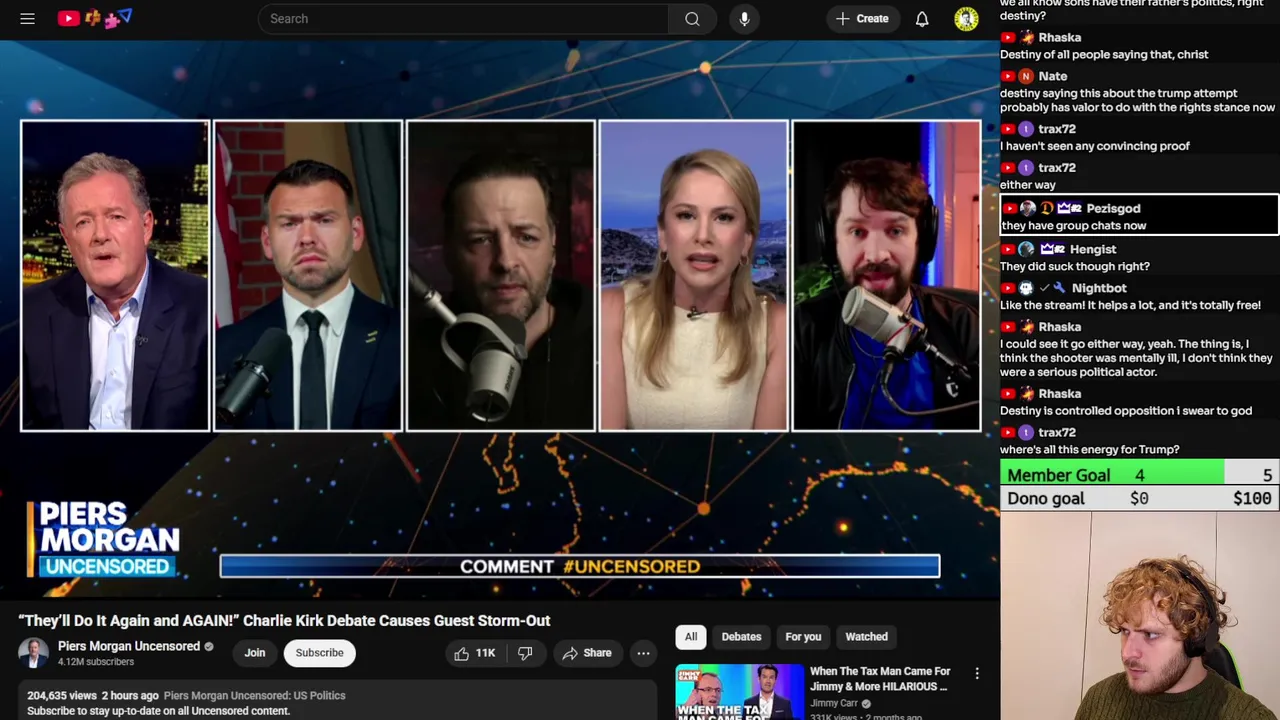The height and width of the screenshot is (720, 1280).
Task: Click '204,635 views 2 hours ago' text
Action: tap(93, 695)
